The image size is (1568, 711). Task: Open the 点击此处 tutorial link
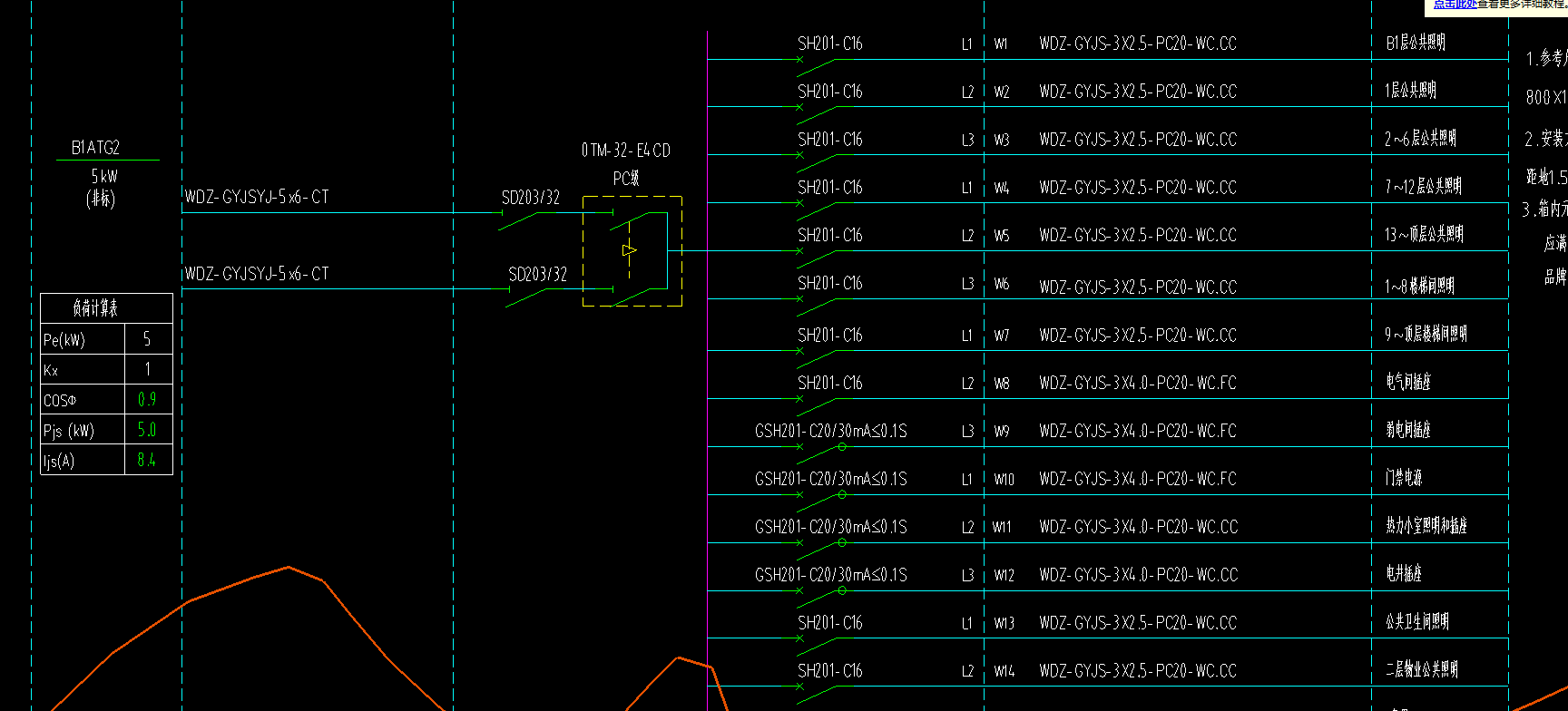[1455, 5]
